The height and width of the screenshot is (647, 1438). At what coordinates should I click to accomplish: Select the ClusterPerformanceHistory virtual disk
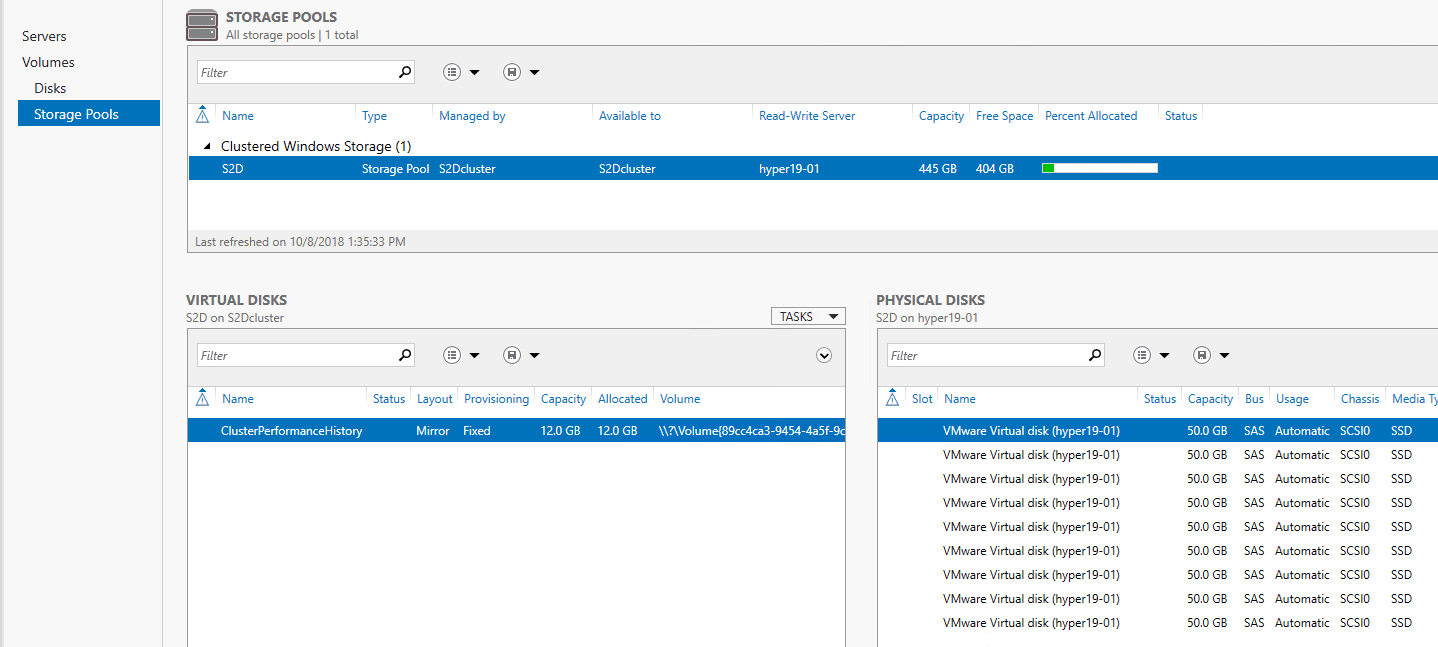[516, 431]
